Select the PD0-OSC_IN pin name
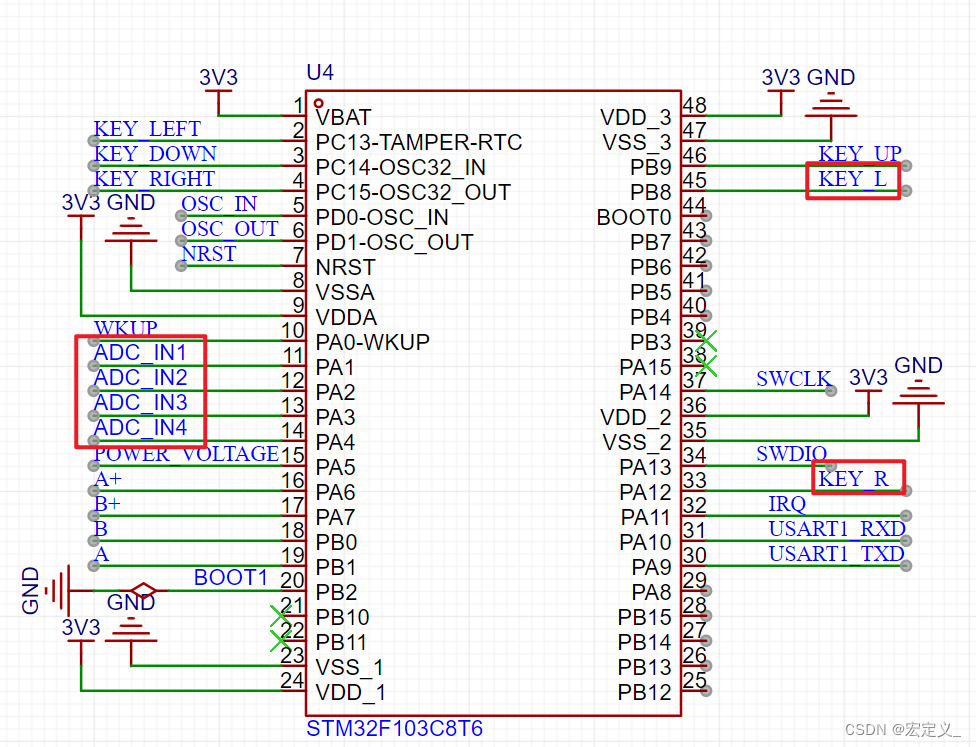 (x=382, y=217)
